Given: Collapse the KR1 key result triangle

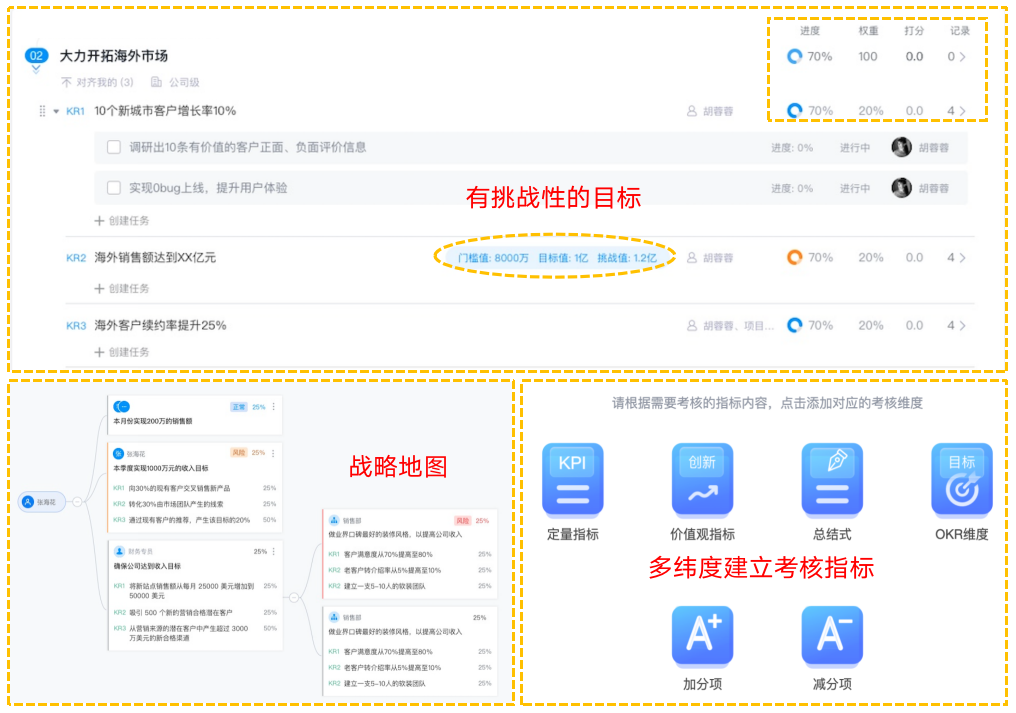Looking at the screenshot, I should point(56,111).
